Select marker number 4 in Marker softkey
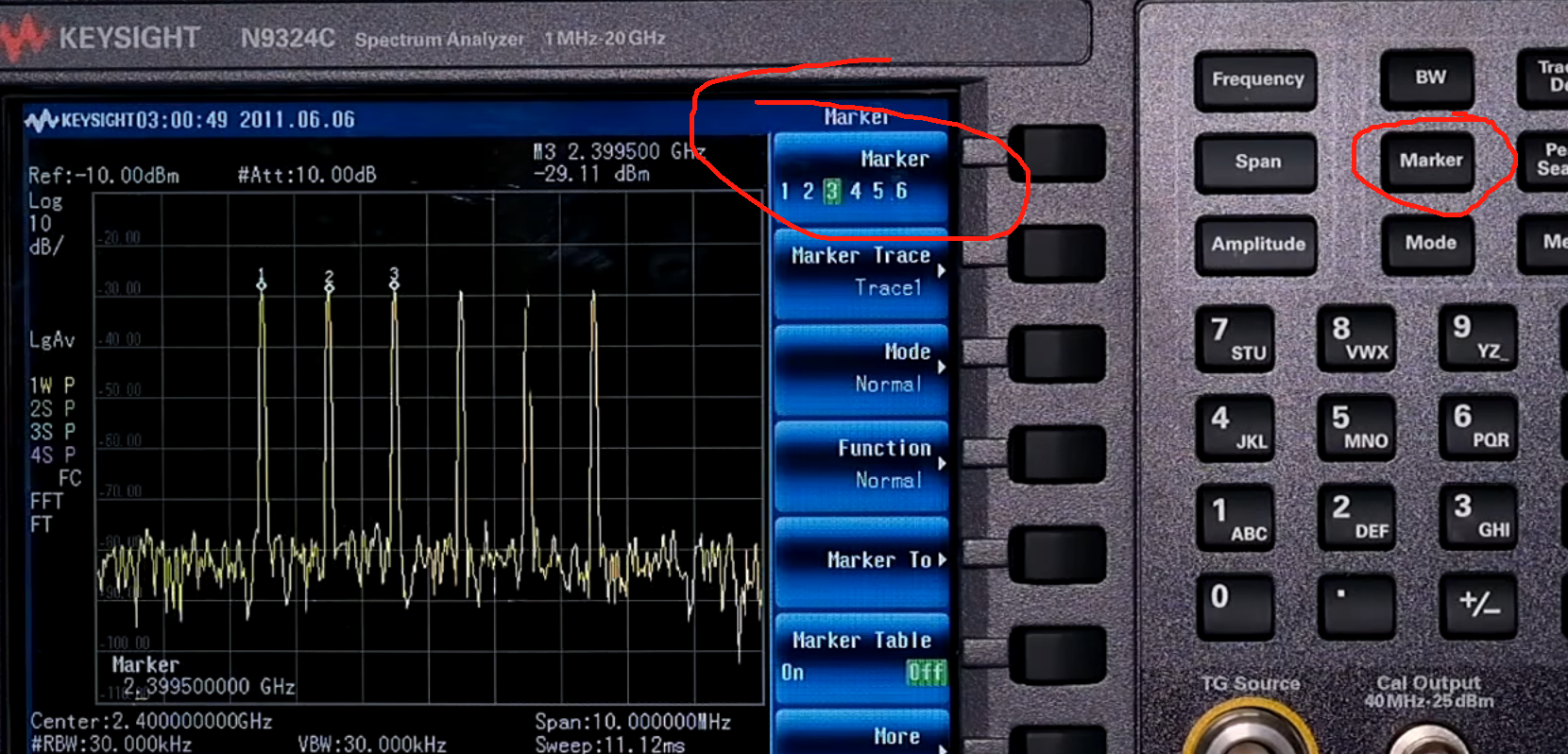Viewport: 1568px width, 754px height. 855,192
